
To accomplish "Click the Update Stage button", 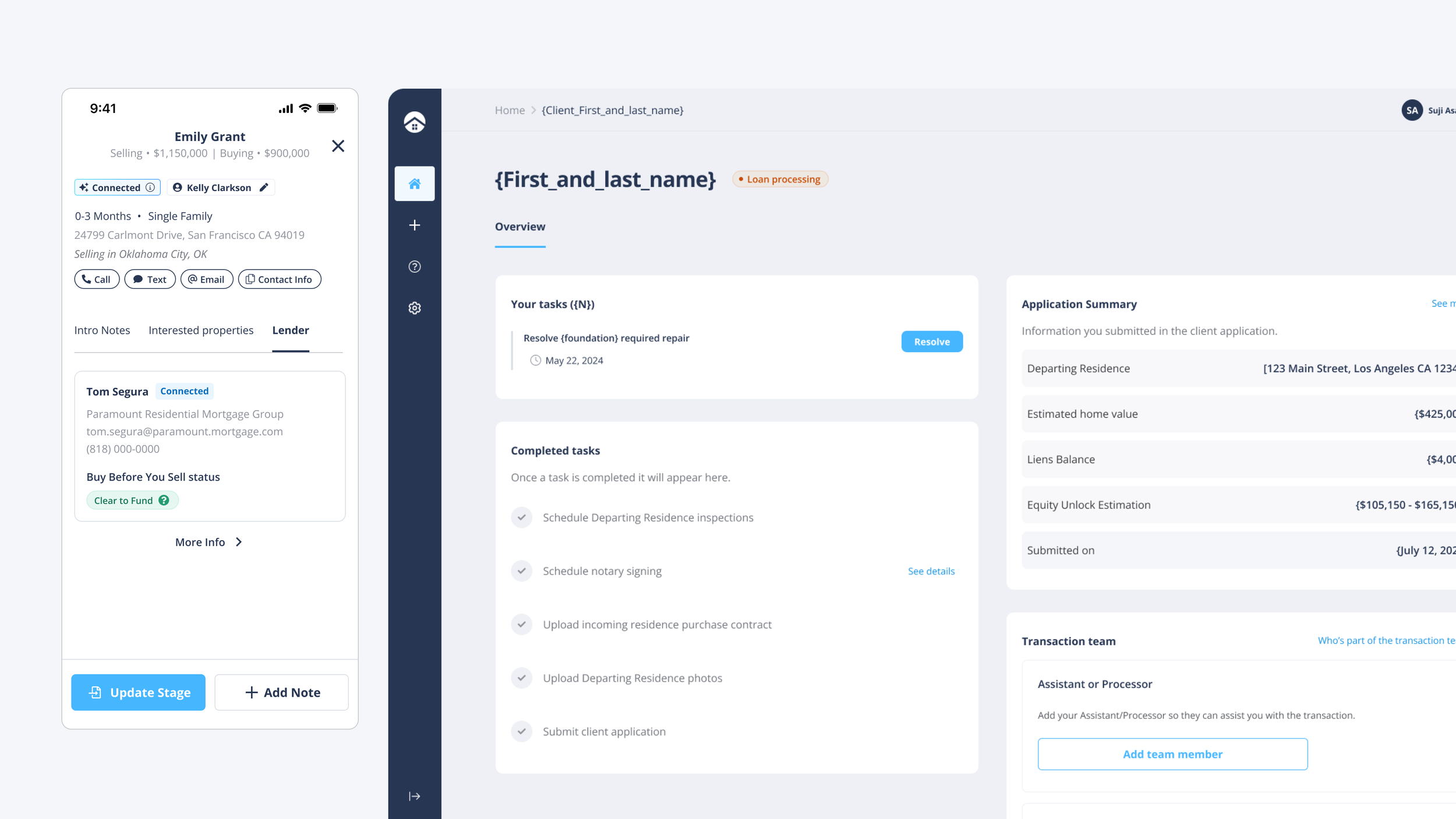I will [138, 692].
